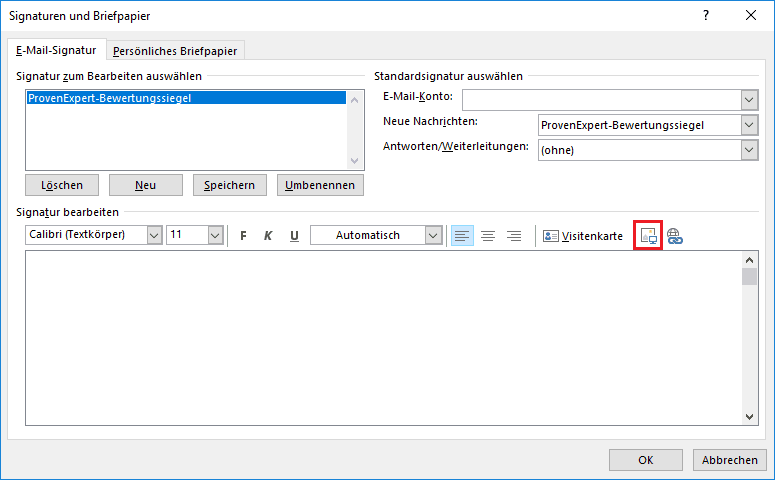Open the Calibri font family dropdown
Image resolution: width=775 pixels, height=480 pixels.
[x=154, y=236]
